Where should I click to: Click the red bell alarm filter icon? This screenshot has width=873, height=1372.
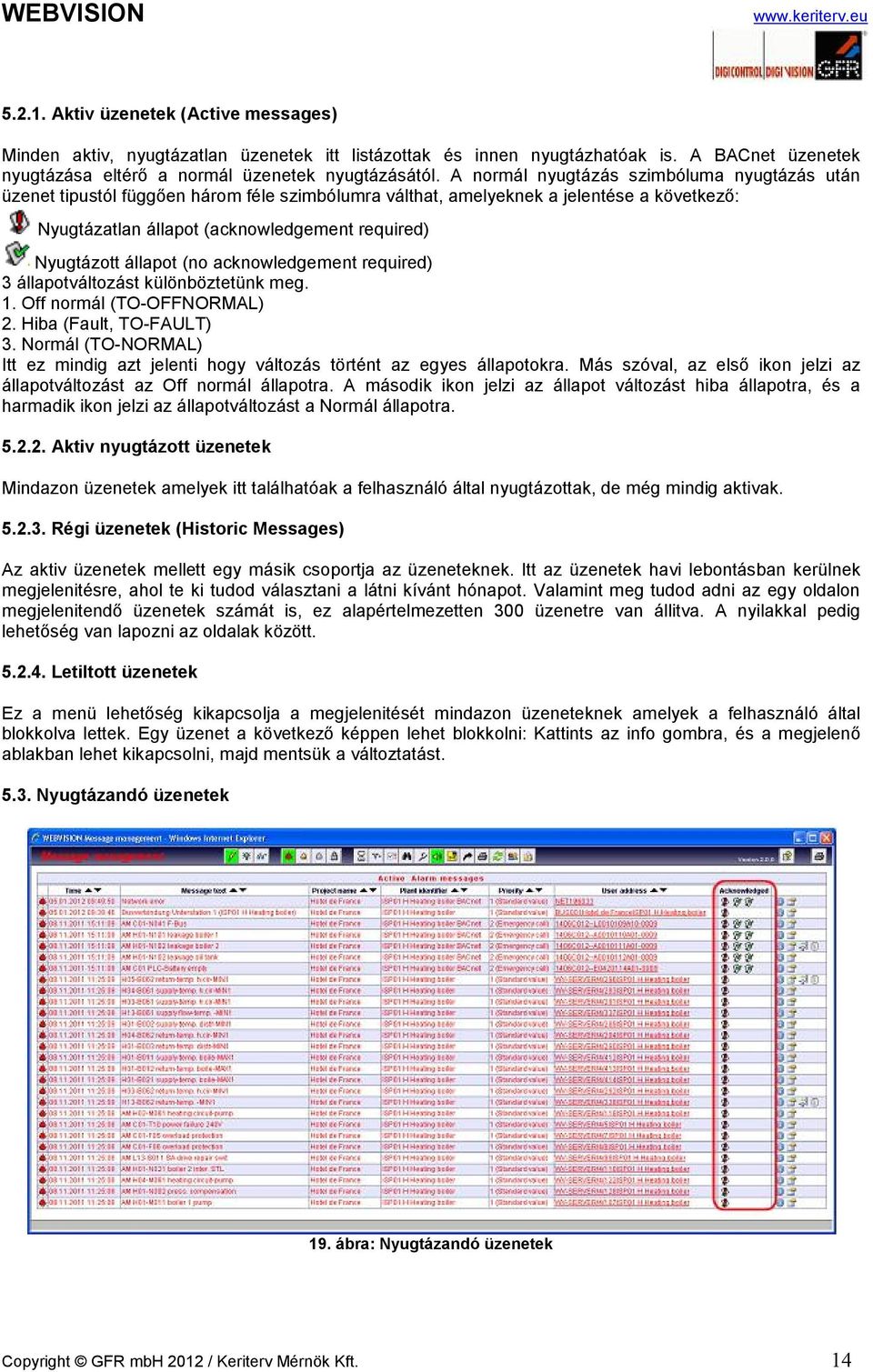[x=290, y=856]
